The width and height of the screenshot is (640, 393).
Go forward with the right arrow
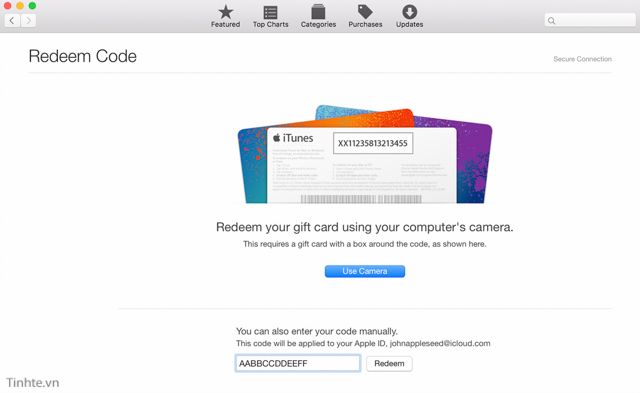click(x=28, y=20)
